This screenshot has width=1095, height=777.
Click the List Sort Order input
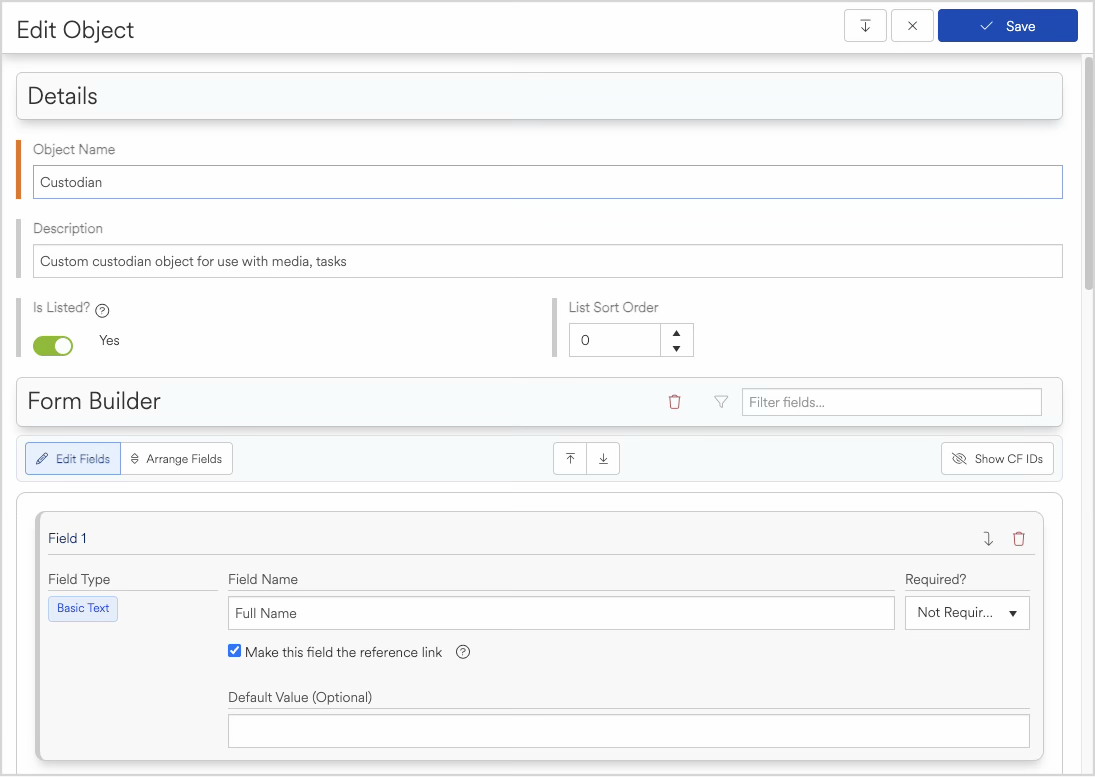pyautogui.click(x=615, y=340)
